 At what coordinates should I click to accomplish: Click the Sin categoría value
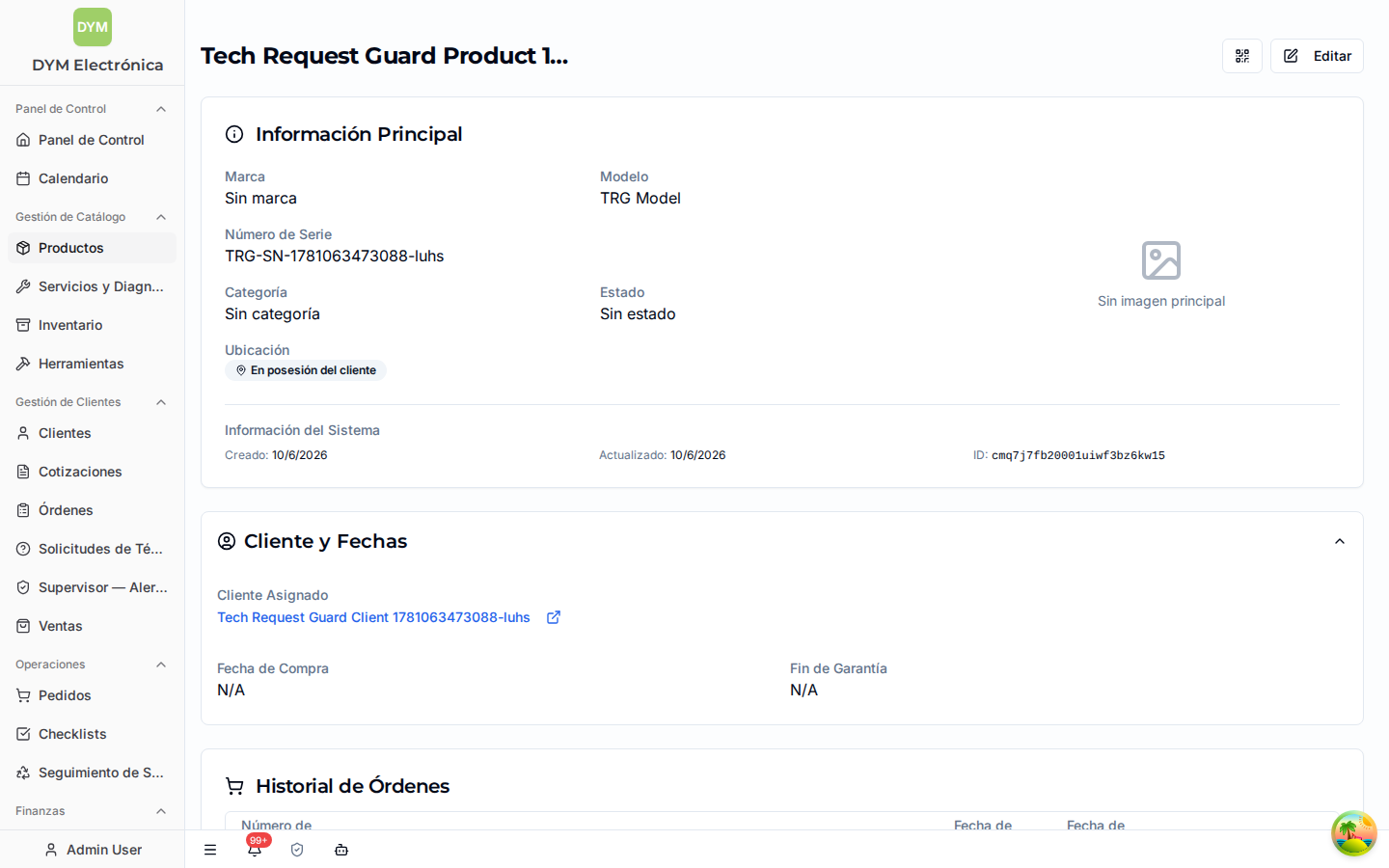[272, 313]
